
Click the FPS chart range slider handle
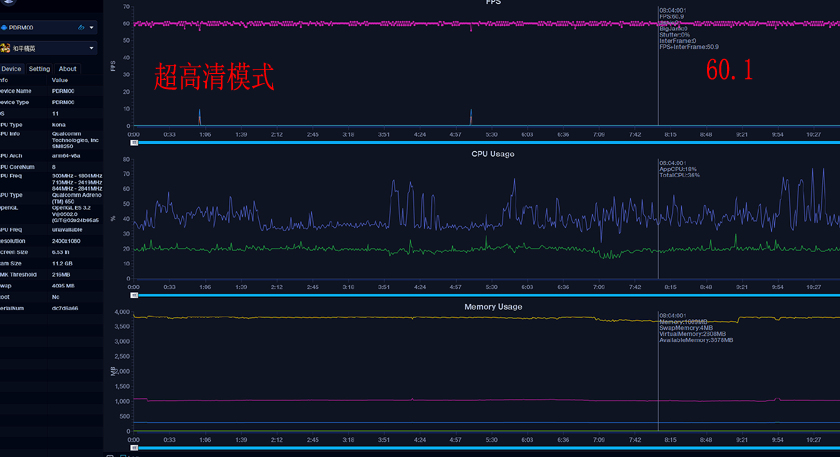click(x=134, y=143)
